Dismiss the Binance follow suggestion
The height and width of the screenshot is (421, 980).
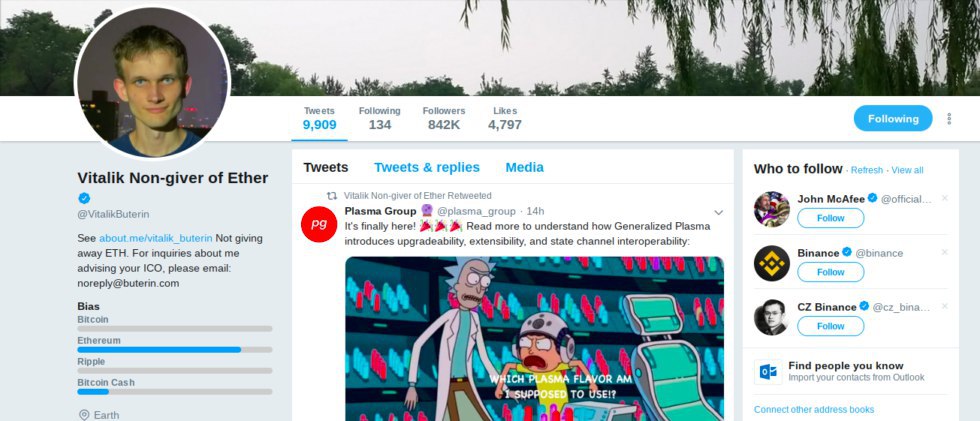944,252
